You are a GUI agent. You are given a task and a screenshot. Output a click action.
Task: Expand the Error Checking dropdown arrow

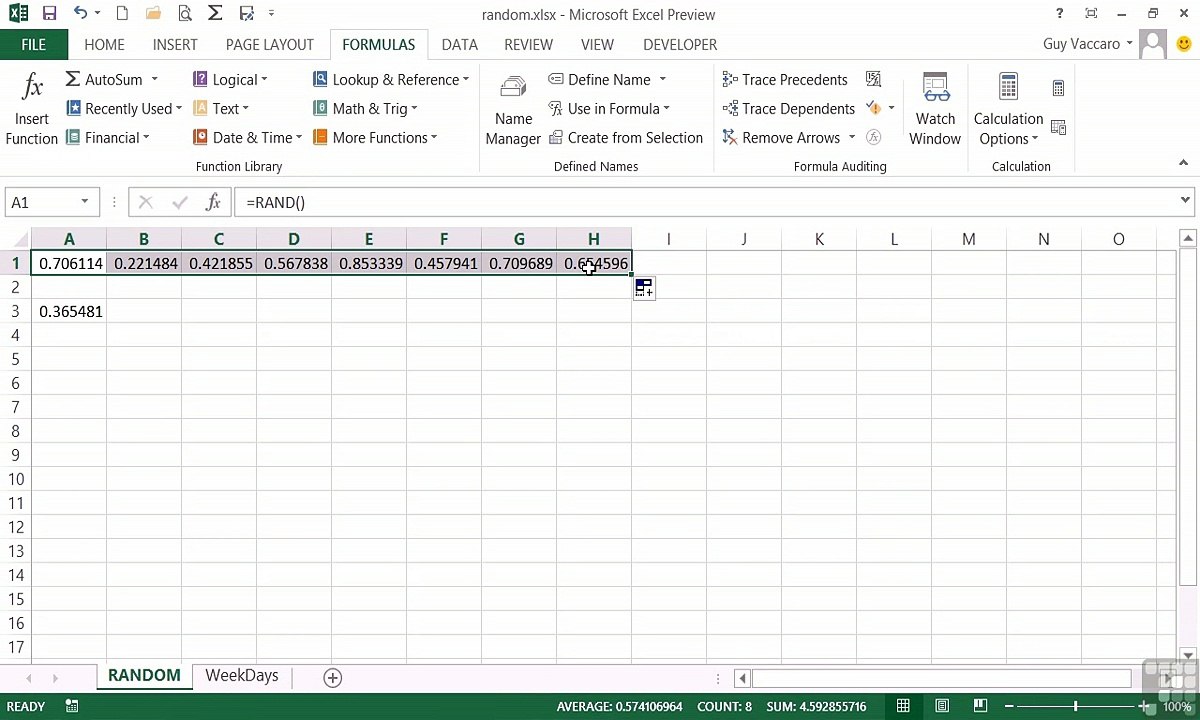[891, 108]
